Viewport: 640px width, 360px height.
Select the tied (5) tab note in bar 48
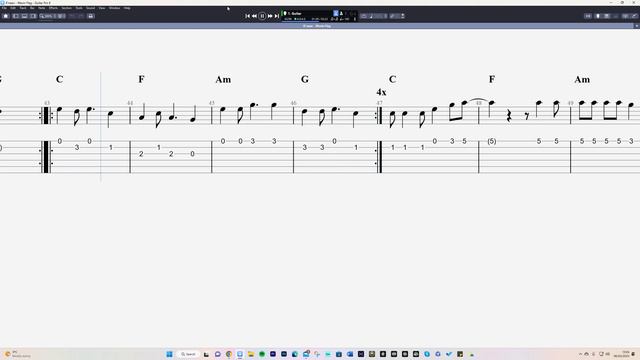coord(492,141)
